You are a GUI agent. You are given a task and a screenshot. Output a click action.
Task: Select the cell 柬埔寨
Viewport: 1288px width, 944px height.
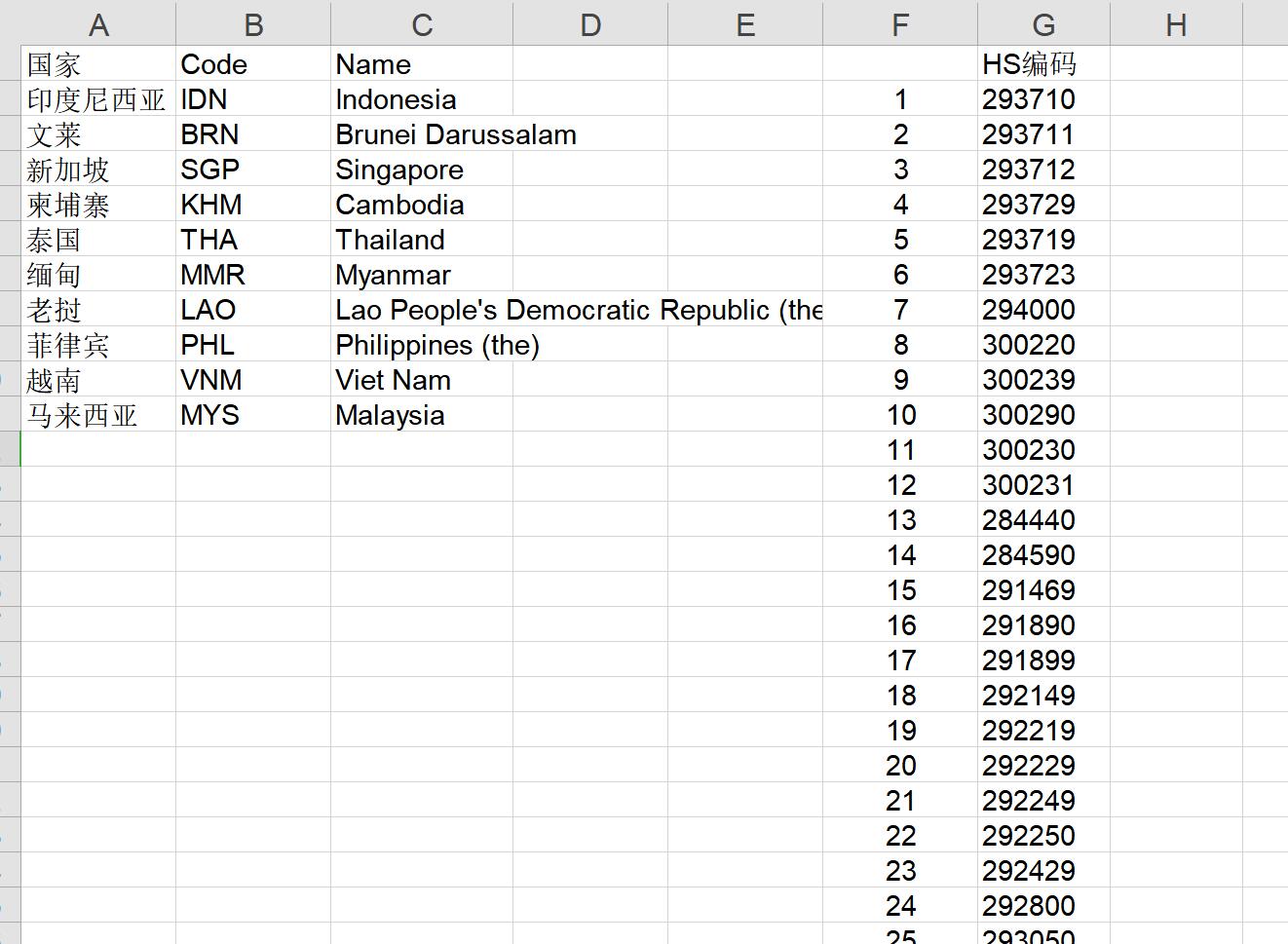98,204
